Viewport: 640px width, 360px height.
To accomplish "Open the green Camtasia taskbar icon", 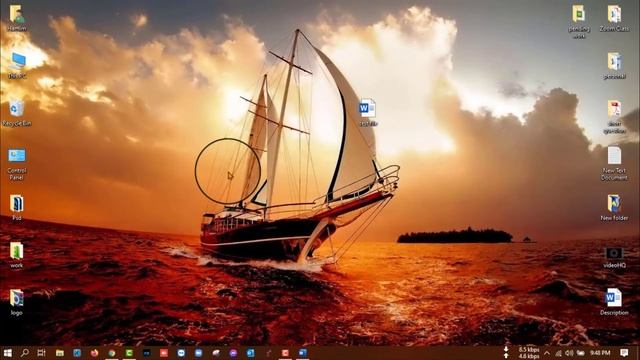I will (x=129, y=353).
